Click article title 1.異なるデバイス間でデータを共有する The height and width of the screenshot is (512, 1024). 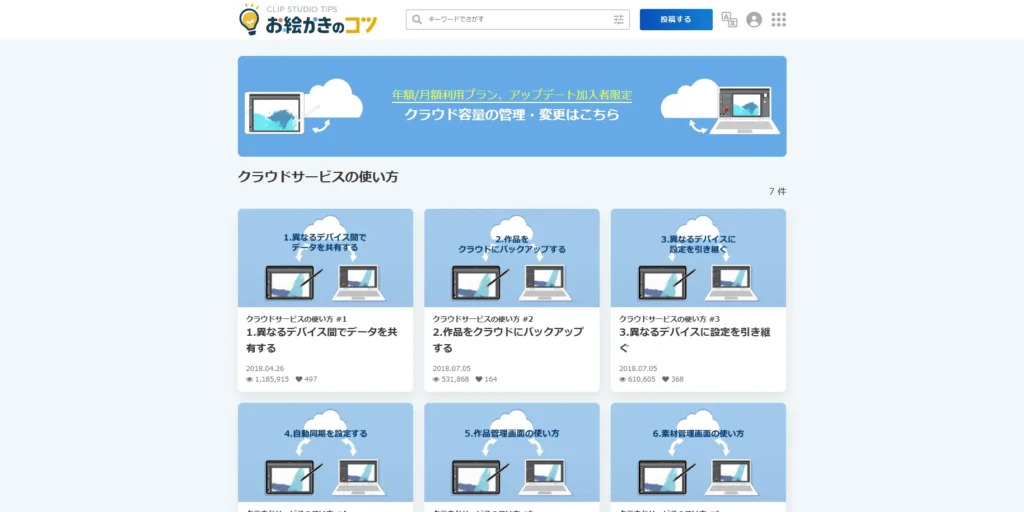point(322,340)
